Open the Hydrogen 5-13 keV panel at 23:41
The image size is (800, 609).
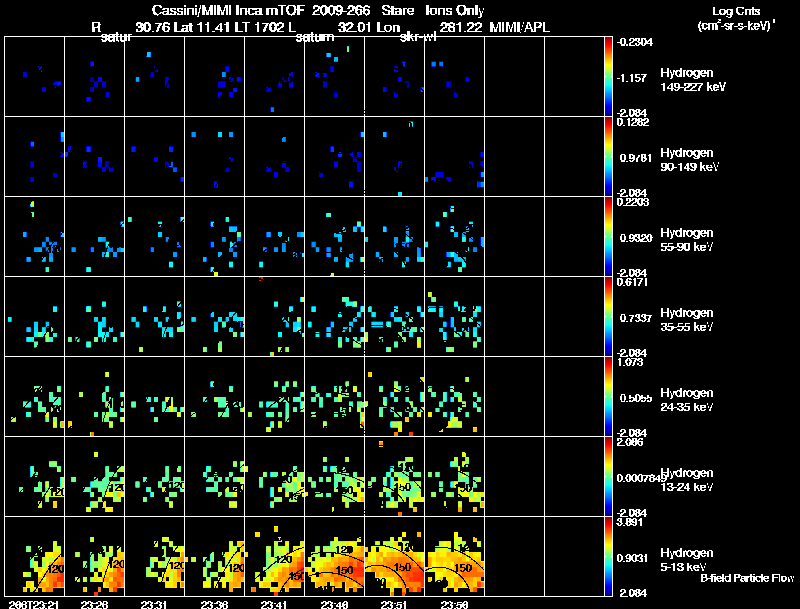[x=274, y=556]
